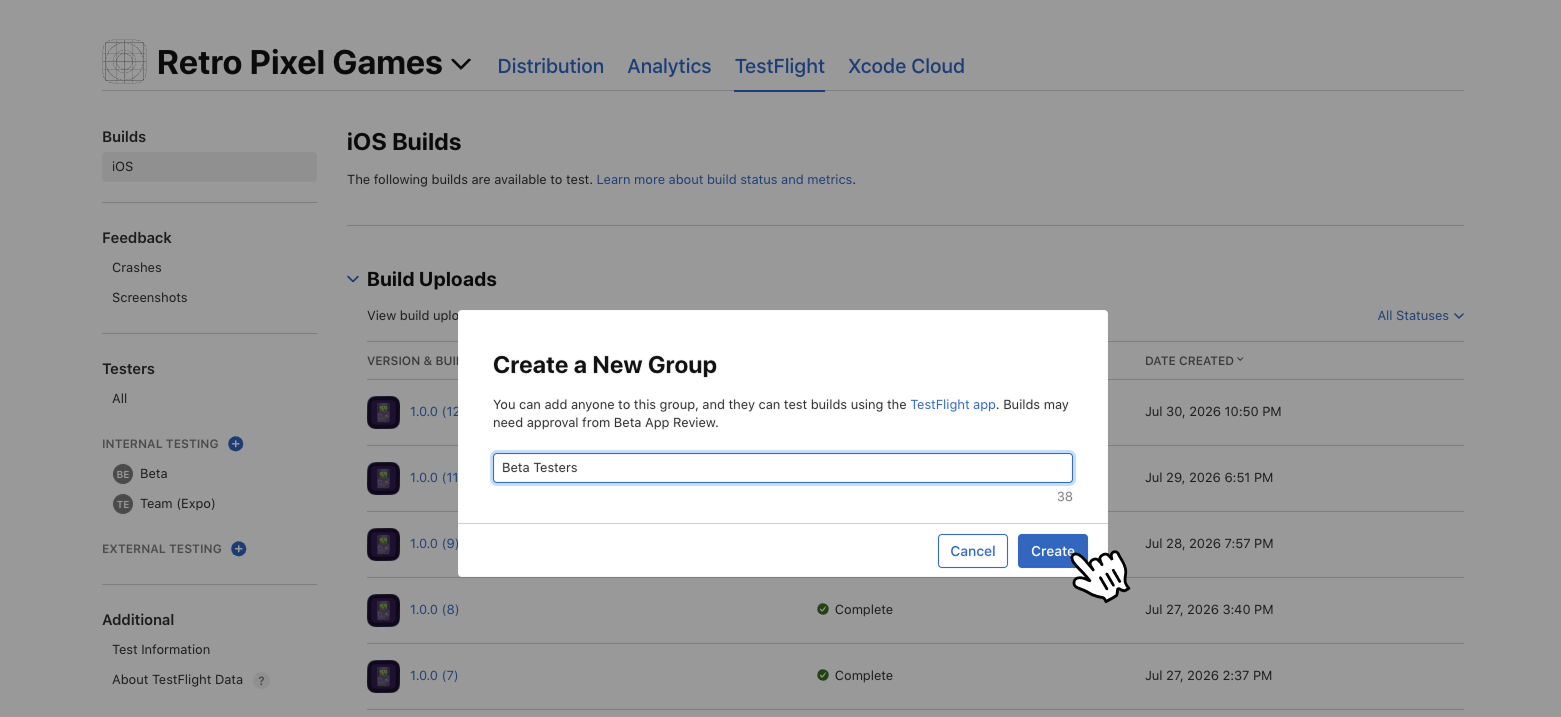Open build 1.0.0 (7) link
Screen dimensions: 1561x717
point(434,676)
